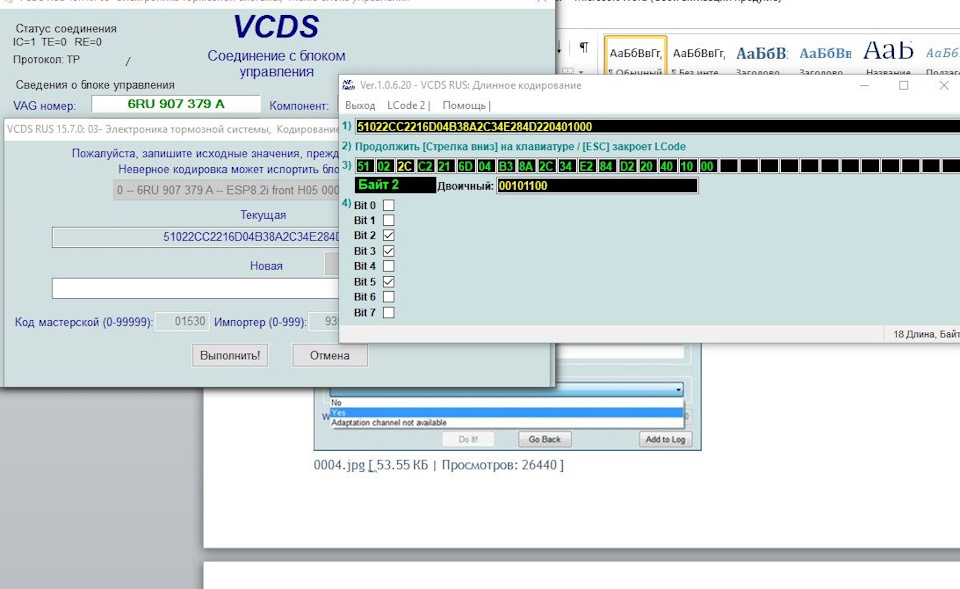The width and height of the screenshot is (960, 589).
Task: Click the Двоичный binary value field
Action: coord(597,186)
